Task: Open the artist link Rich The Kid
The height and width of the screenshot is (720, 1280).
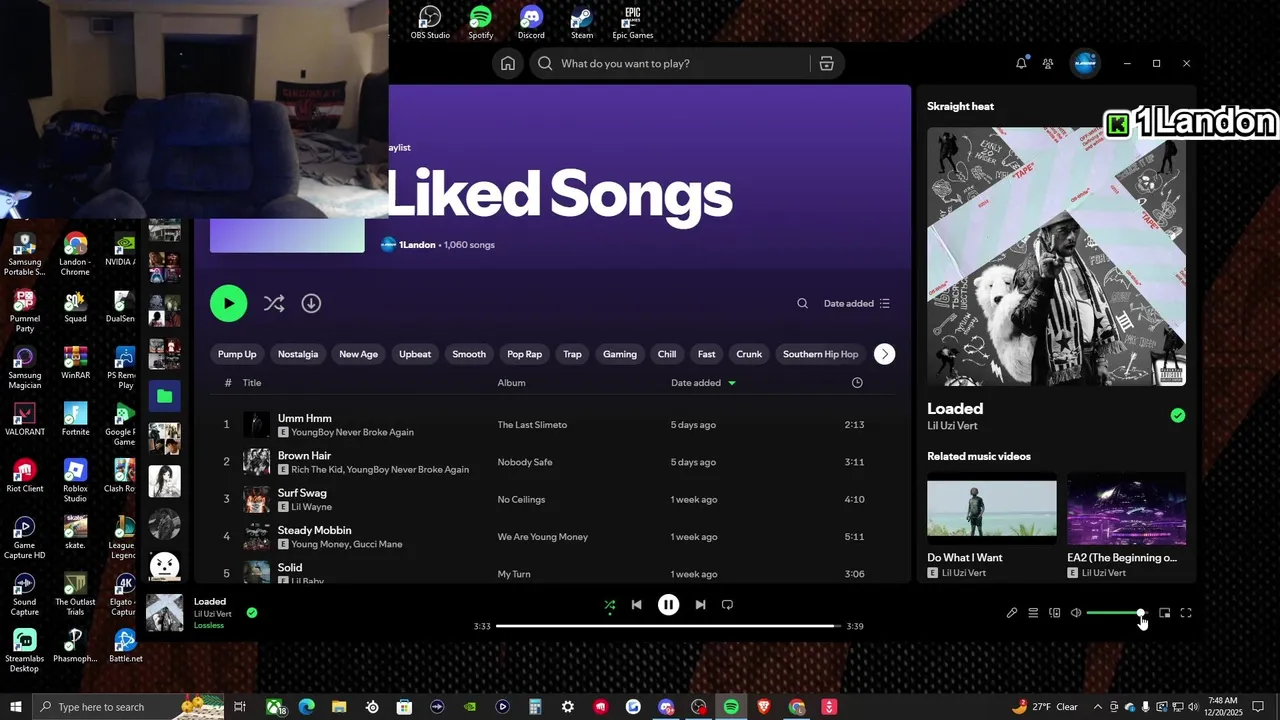Action: [316, 470]
